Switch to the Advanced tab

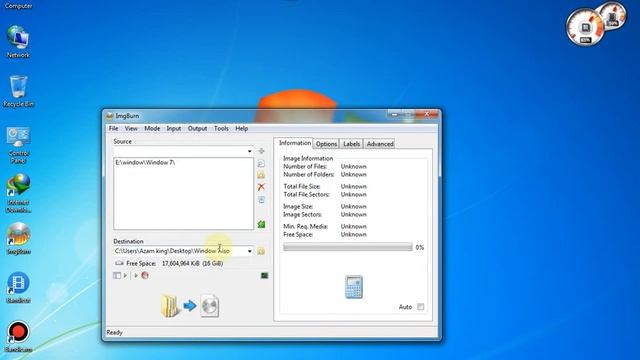[x=380, y=144]
